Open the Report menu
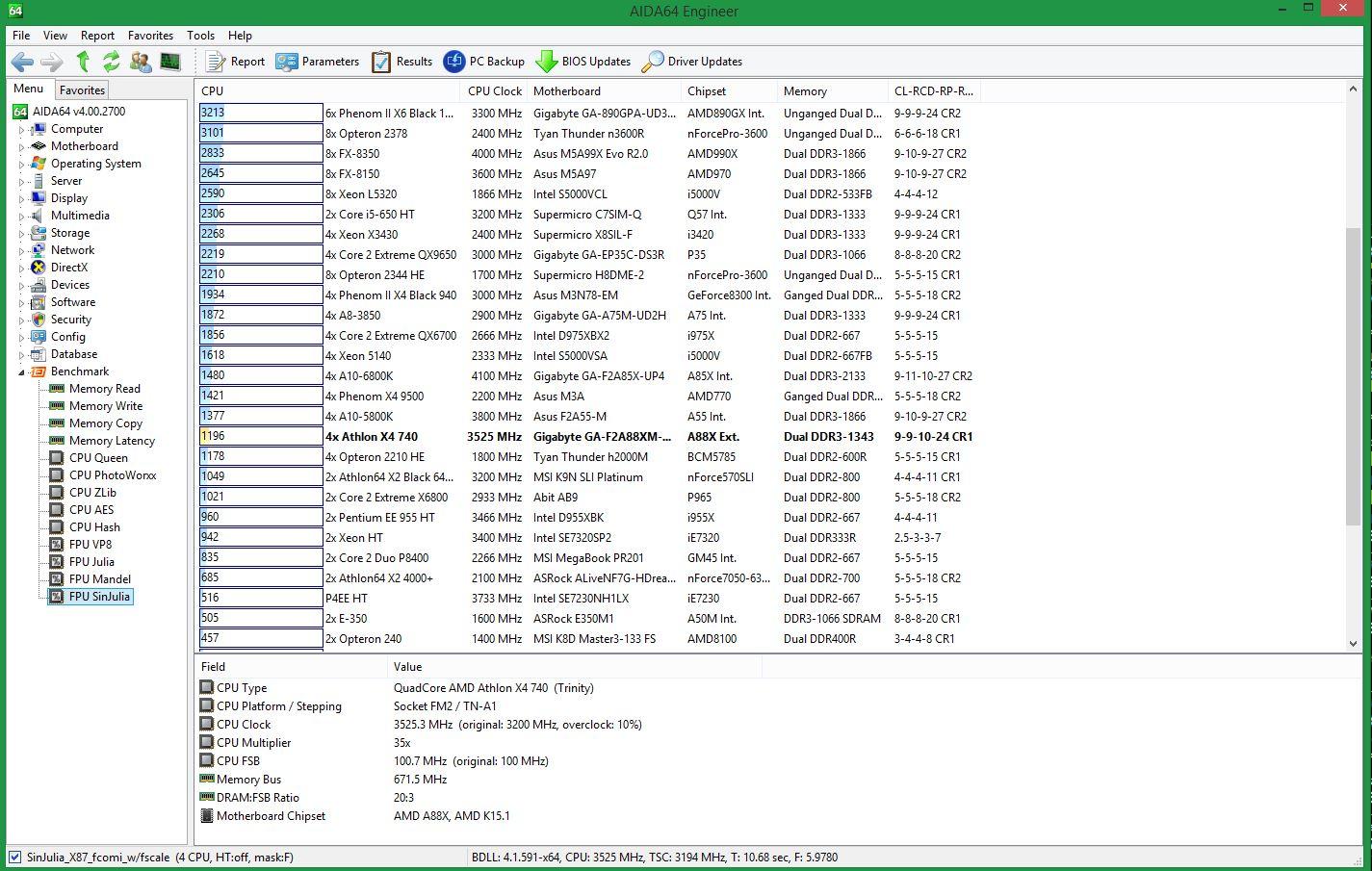The height and width of the screenshot is (871, 1372). [97, 36]
